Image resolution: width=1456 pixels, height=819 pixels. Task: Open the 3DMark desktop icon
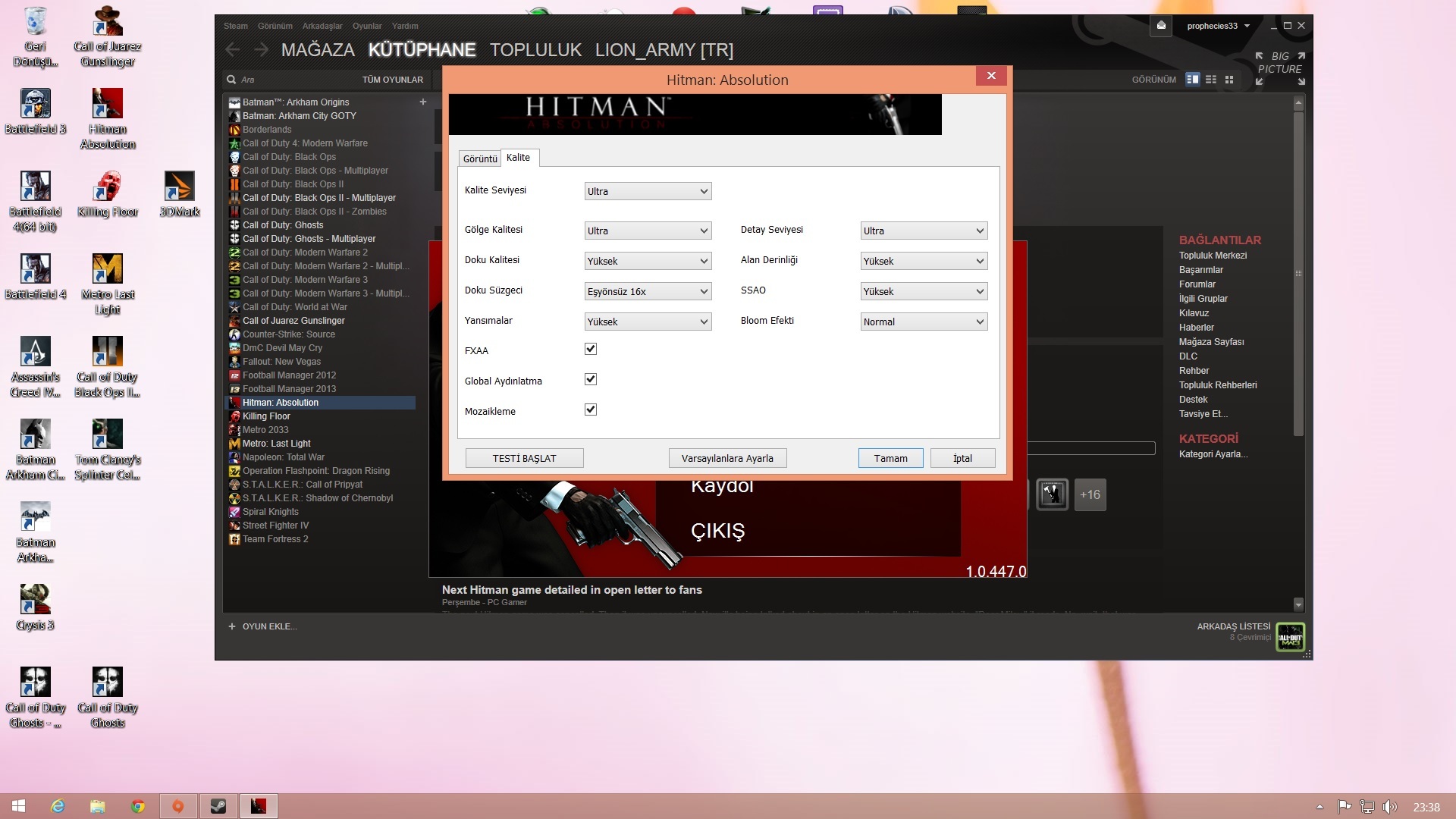tap(180, 194)
